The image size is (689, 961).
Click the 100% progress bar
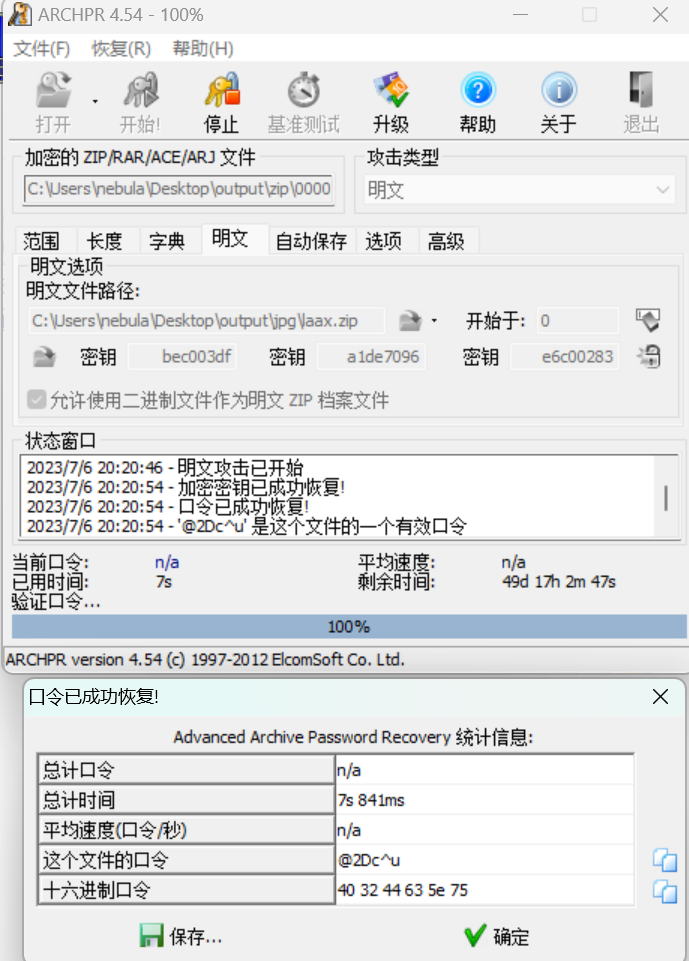[349, 627]
